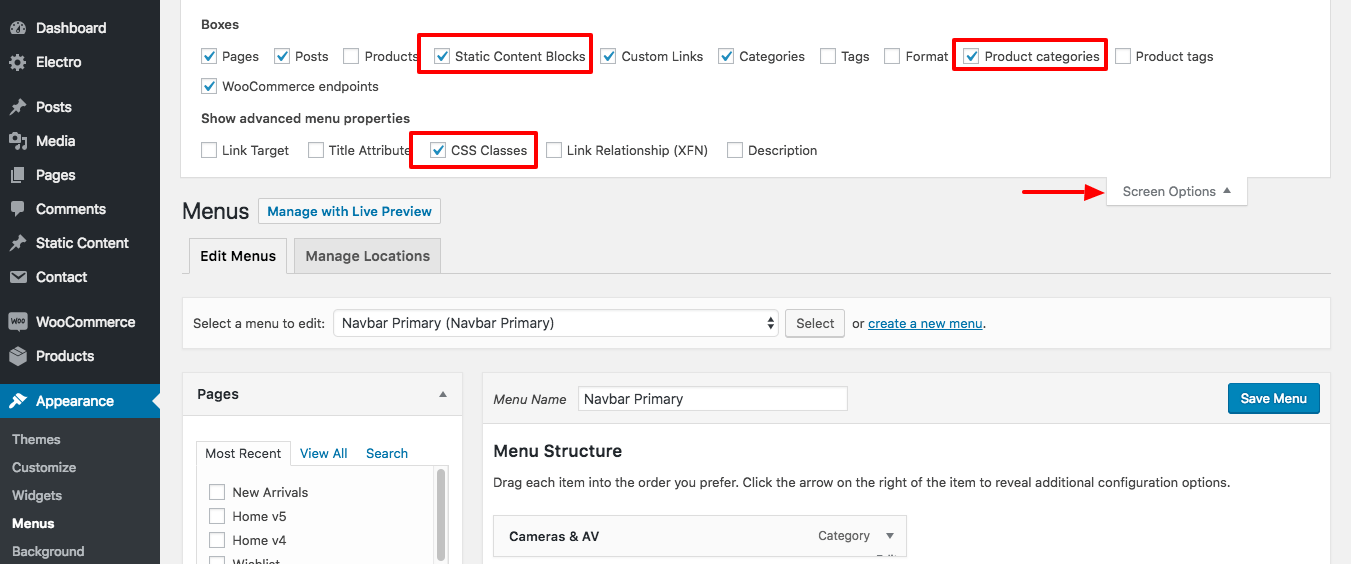This screenshot has width=1351, height=564.
Task: Click the Products box icon
Action: (18, 356)
